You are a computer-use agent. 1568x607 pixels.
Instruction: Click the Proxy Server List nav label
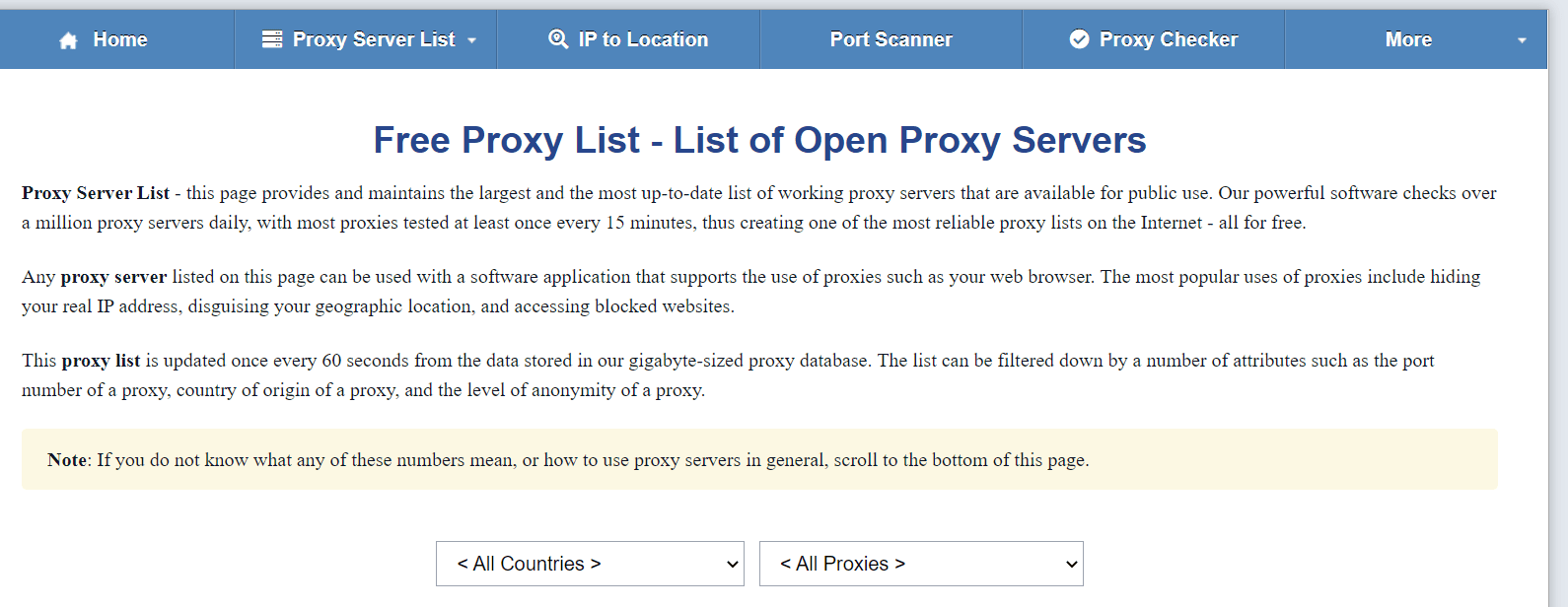(x=374, y=39)
